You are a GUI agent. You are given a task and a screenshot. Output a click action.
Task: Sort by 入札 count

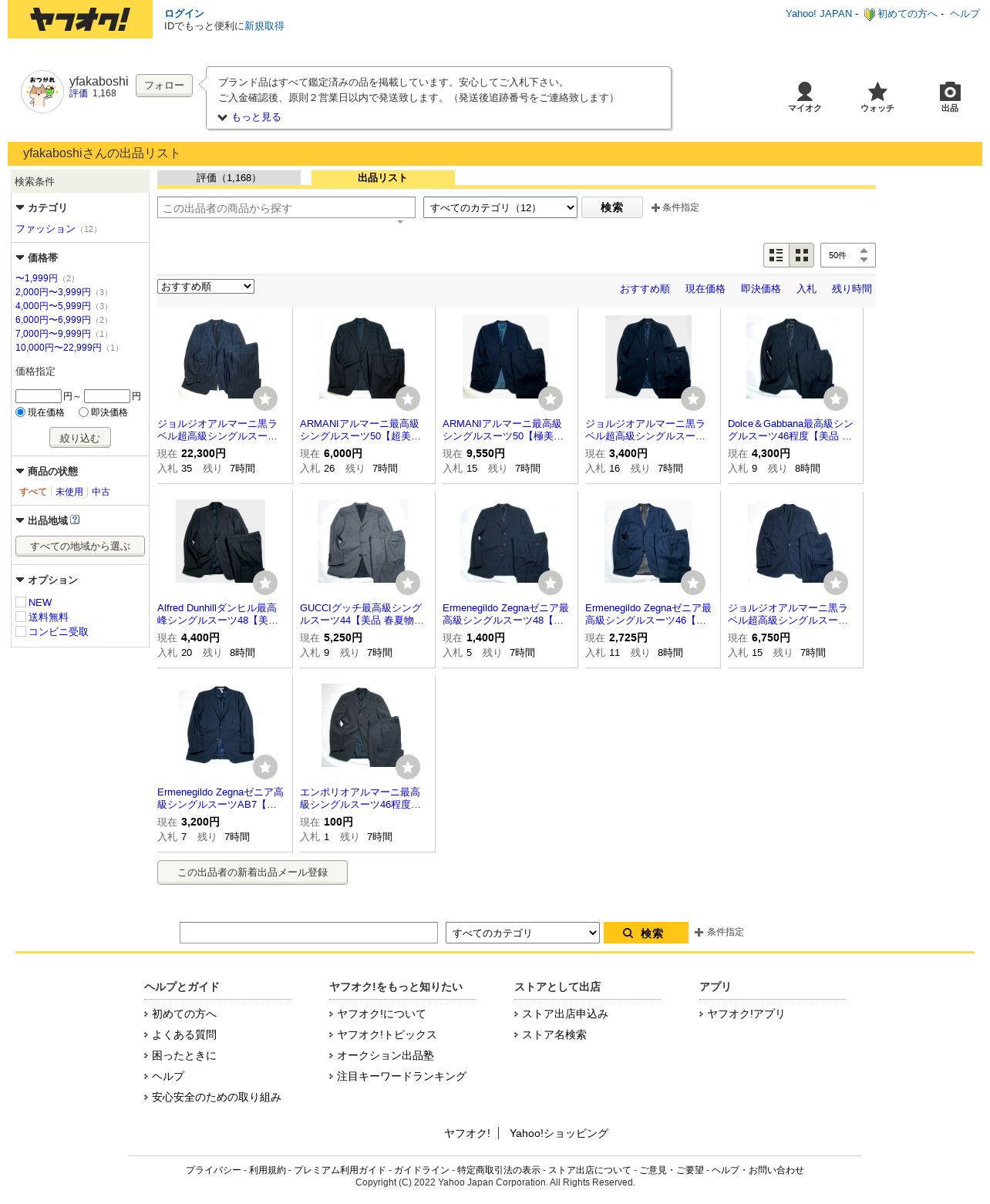pos(806,289)
